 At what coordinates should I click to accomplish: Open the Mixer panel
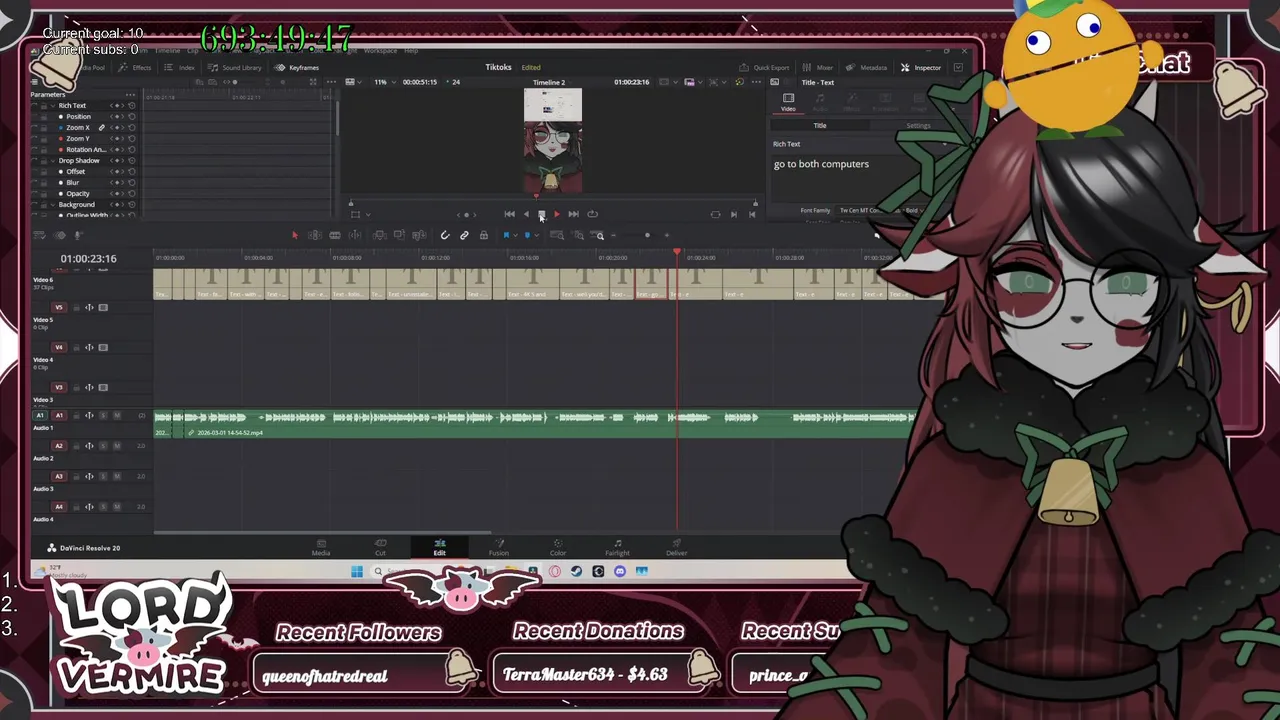pos(819,67)
